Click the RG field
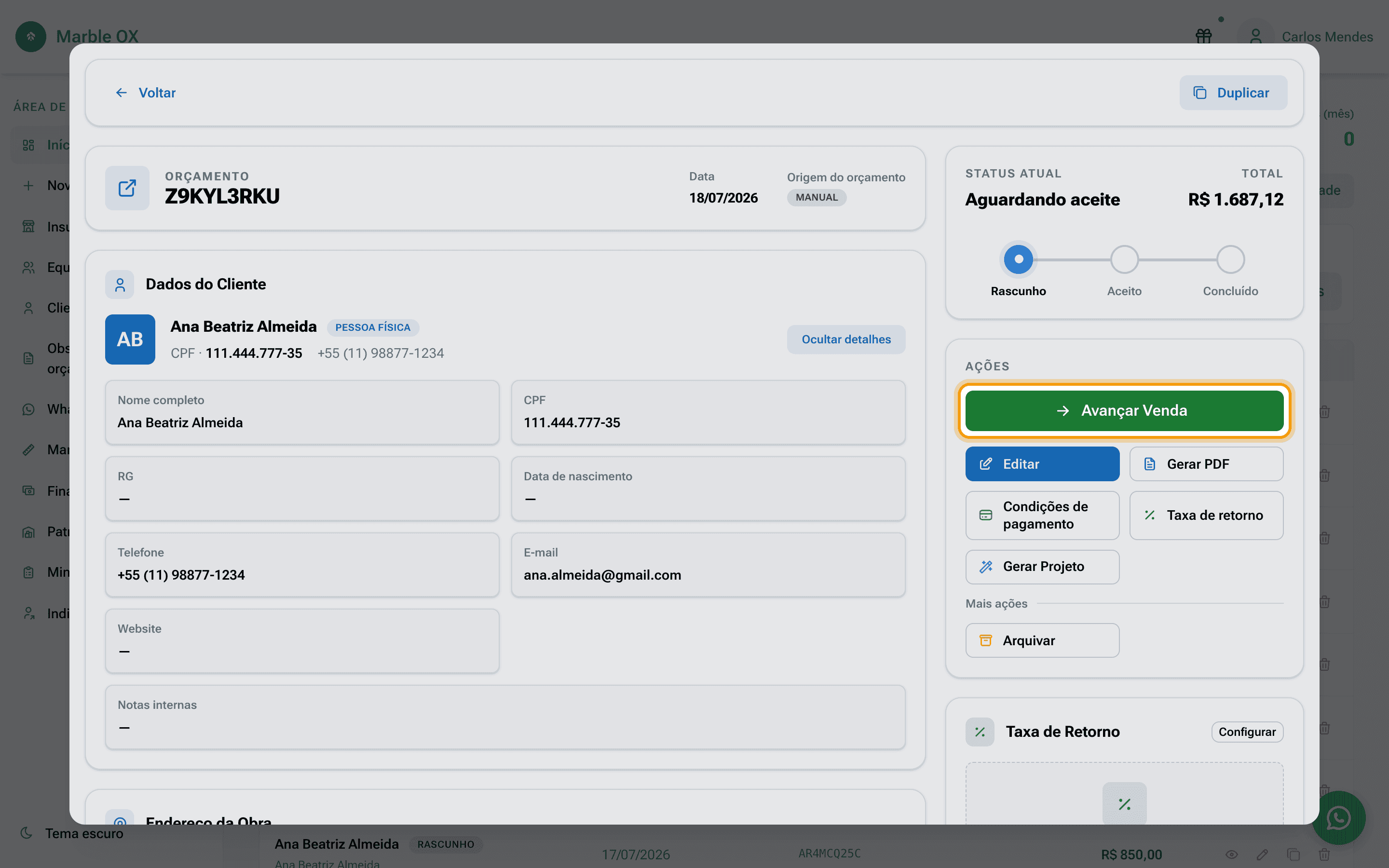The width and height of the screenshot is (1389, 868). pos(302,488)
